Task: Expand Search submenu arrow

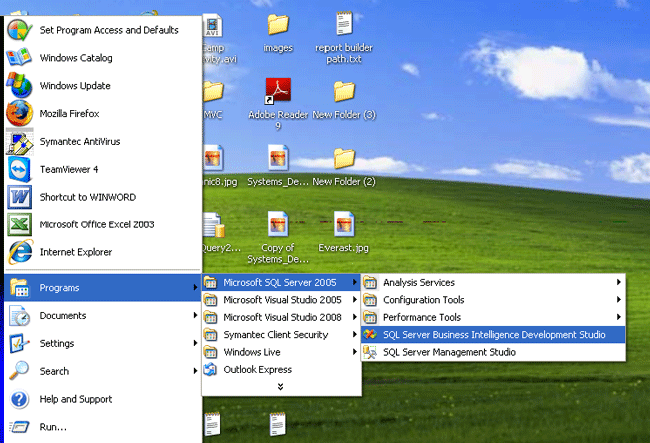Action: point(195,371)
